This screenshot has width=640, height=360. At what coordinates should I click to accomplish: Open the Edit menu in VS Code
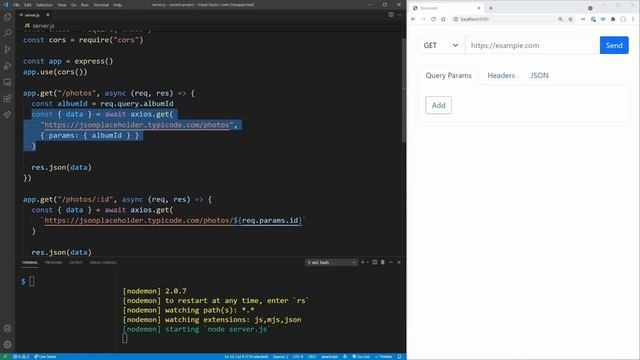pyautogui.click(x=28, y=5)
